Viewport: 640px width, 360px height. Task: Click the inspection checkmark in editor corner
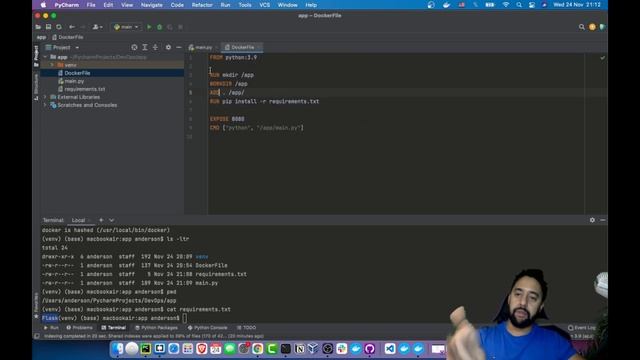pos(602,58)
